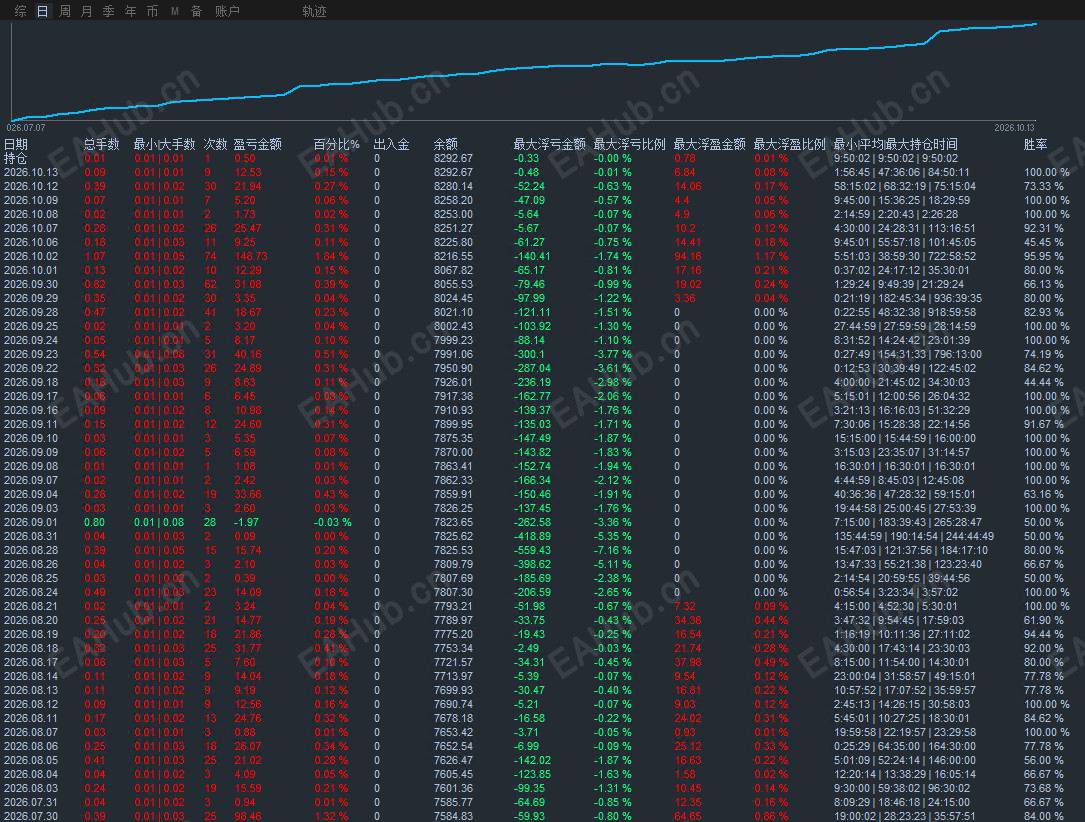Open the 轨迹 track tab
This screenshot has width=1085, height=822.
[314, 11]
